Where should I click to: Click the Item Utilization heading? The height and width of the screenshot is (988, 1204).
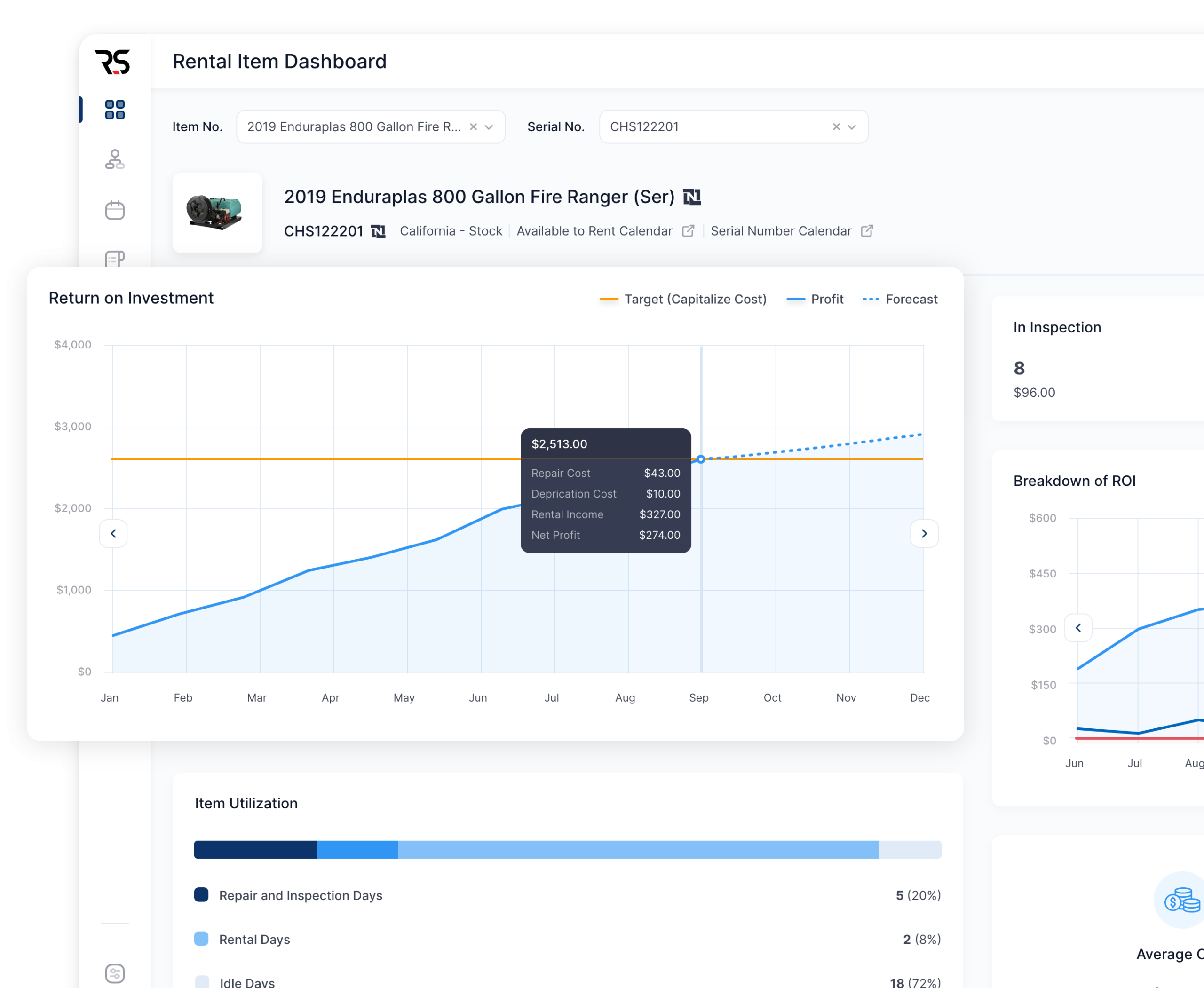246,804
